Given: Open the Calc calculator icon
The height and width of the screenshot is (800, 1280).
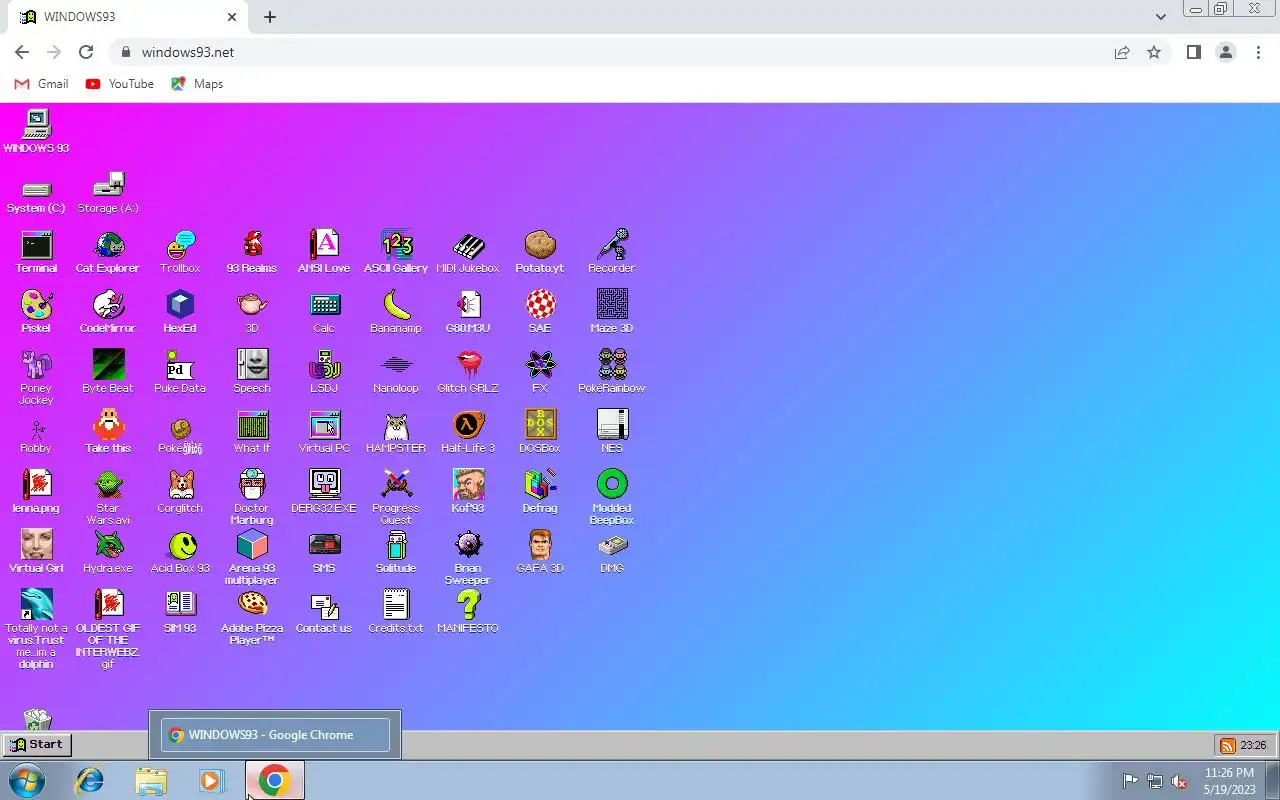Looking at the screenshot, I should 324,305.
